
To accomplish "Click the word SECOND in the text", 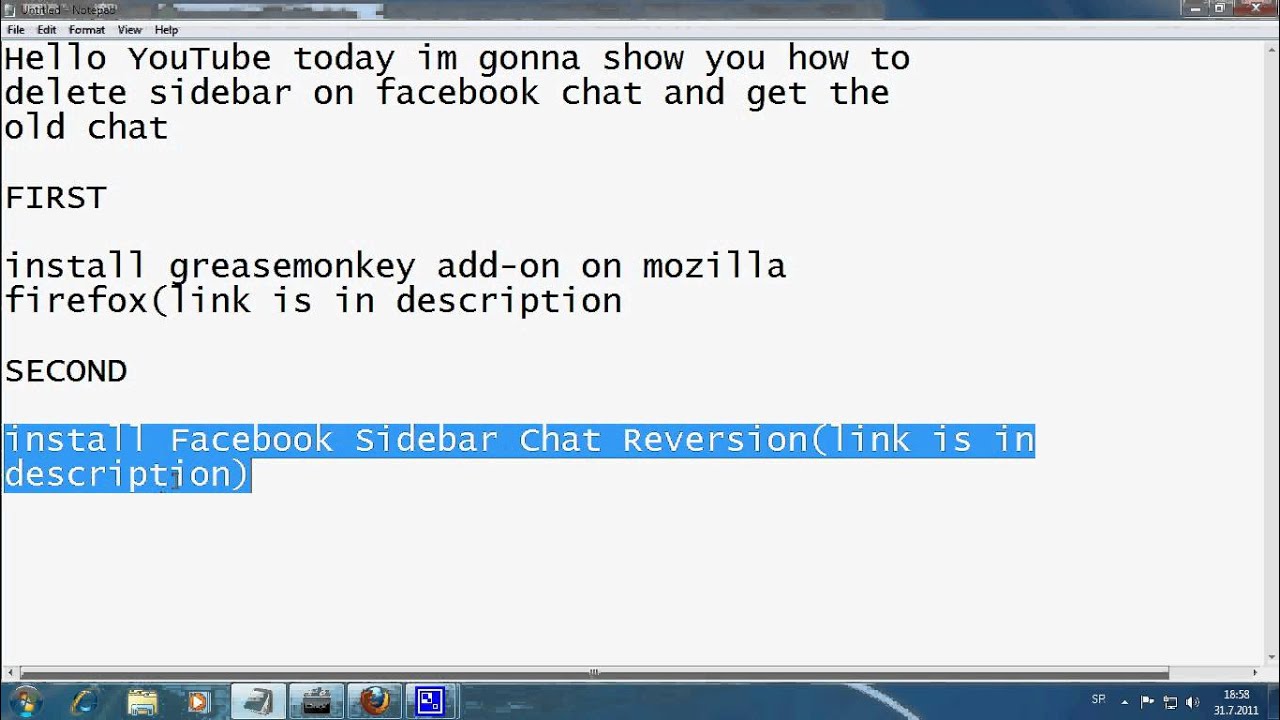I will 66,371.
